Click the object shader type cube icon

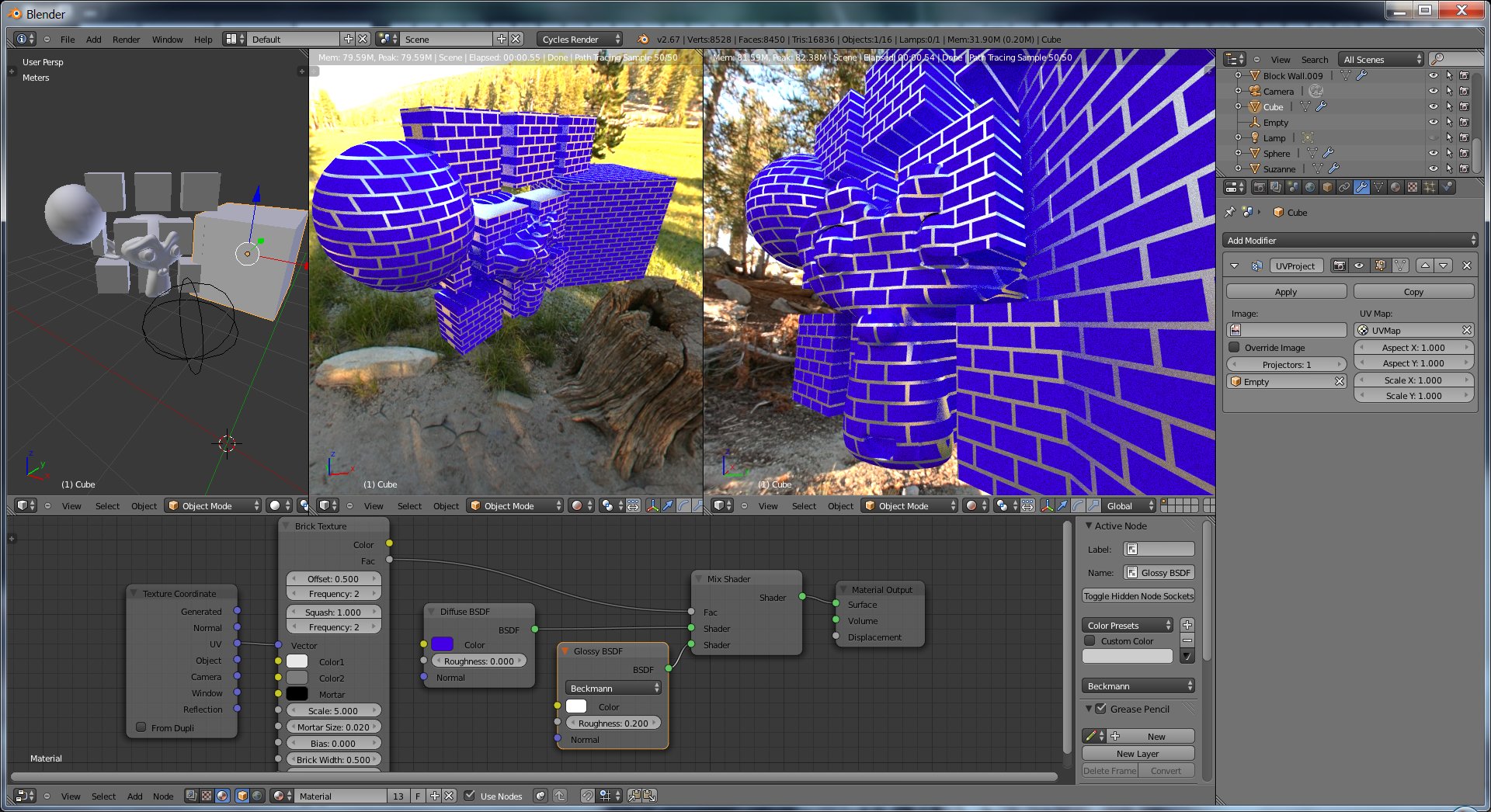[242, 796]
